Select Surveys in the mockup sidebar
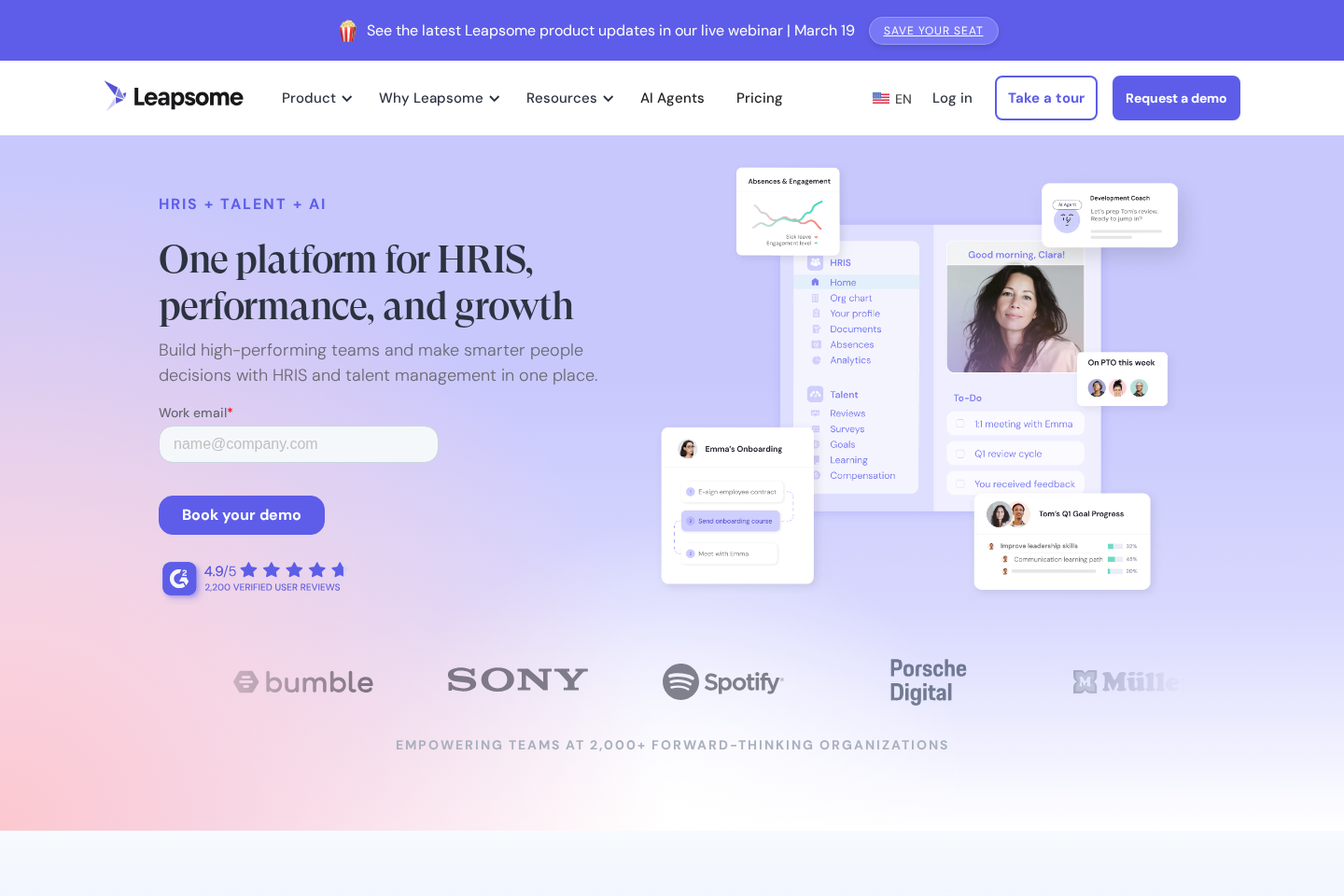1344x896 pixels. pyautogui.click(x=847, y=429)
